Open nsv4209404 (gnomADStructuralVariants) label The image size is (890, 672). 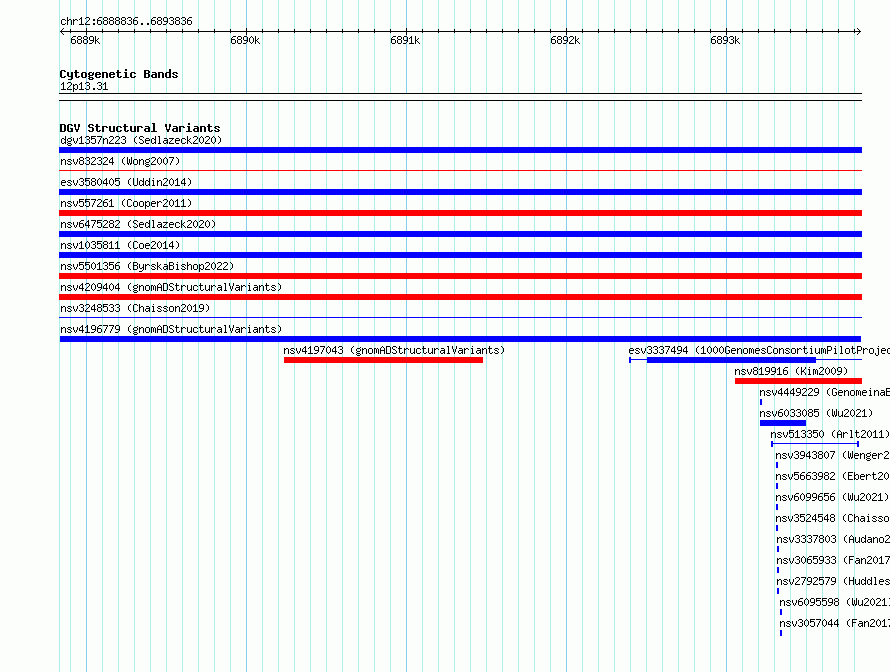[x=171, y=287]
